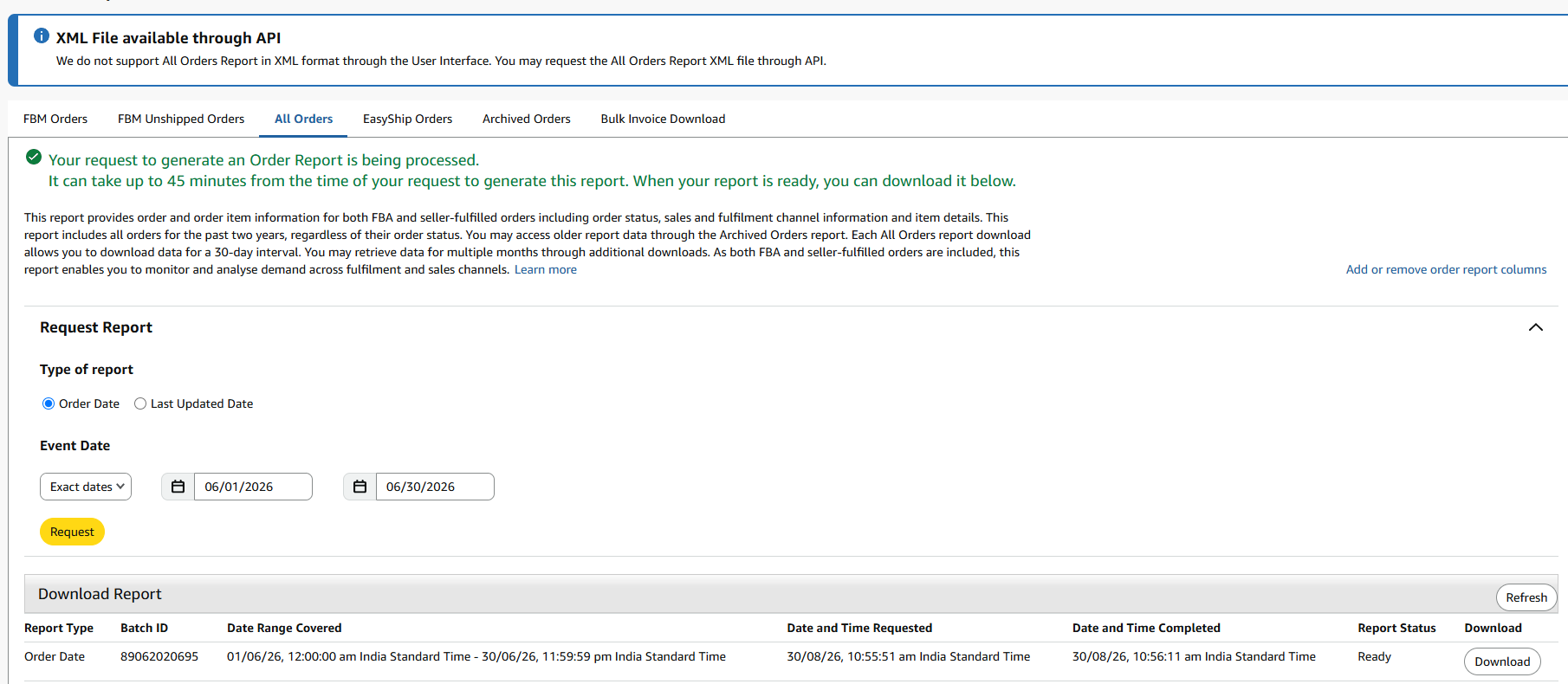1568x684 pixels.
Task: Switch to the FBM Unshipped Orders tab
Action: coord(181,119)
